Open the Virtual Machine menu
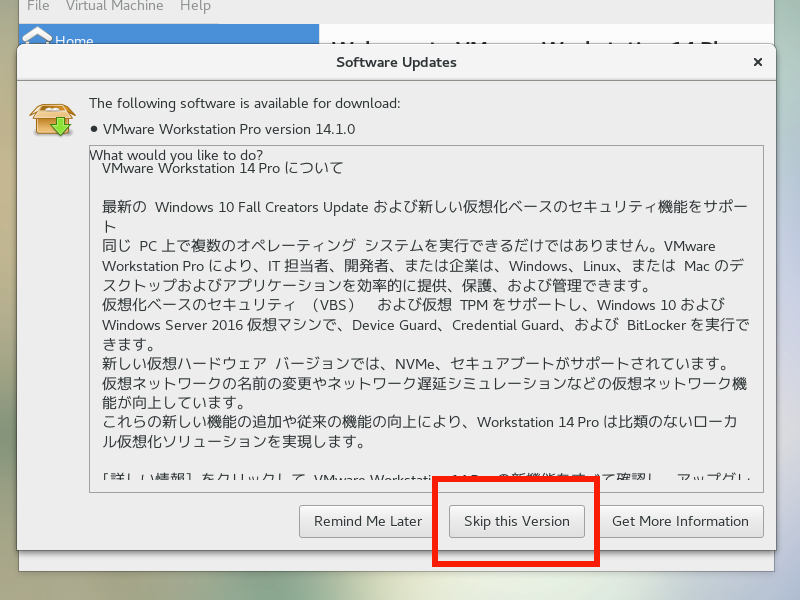This screenshot has width=800, height=600. pos(113,6)
